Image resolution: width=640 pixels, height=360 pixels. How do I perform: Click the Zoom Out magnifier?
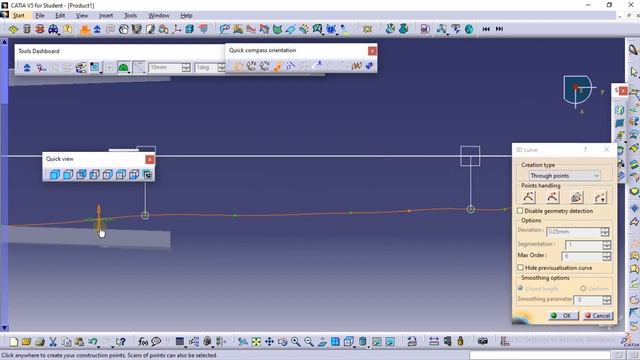click(309, 342)
